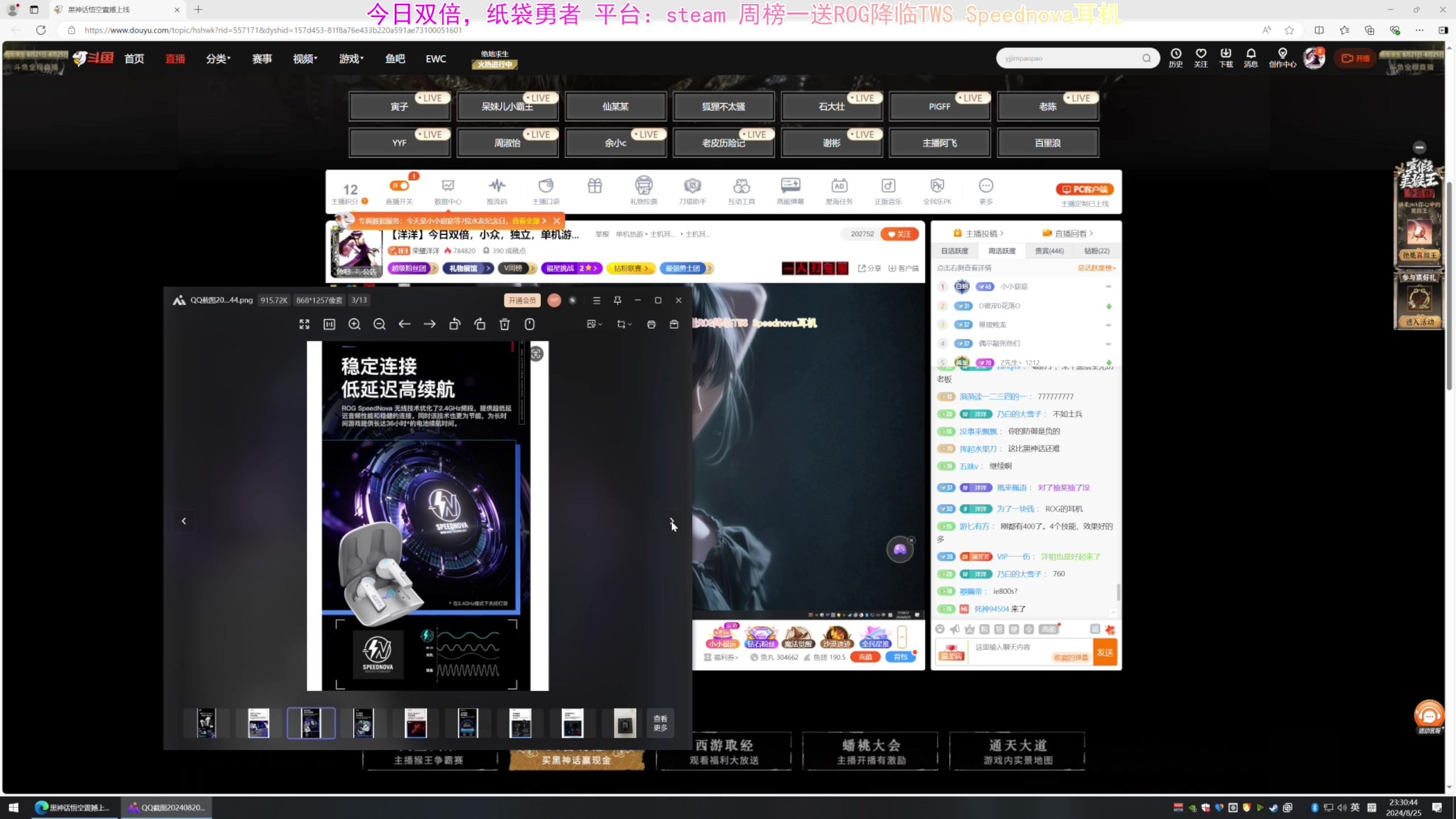Open 历史 watch history icon
This screenshot has width=1456, height=819.
point(1176,58)
